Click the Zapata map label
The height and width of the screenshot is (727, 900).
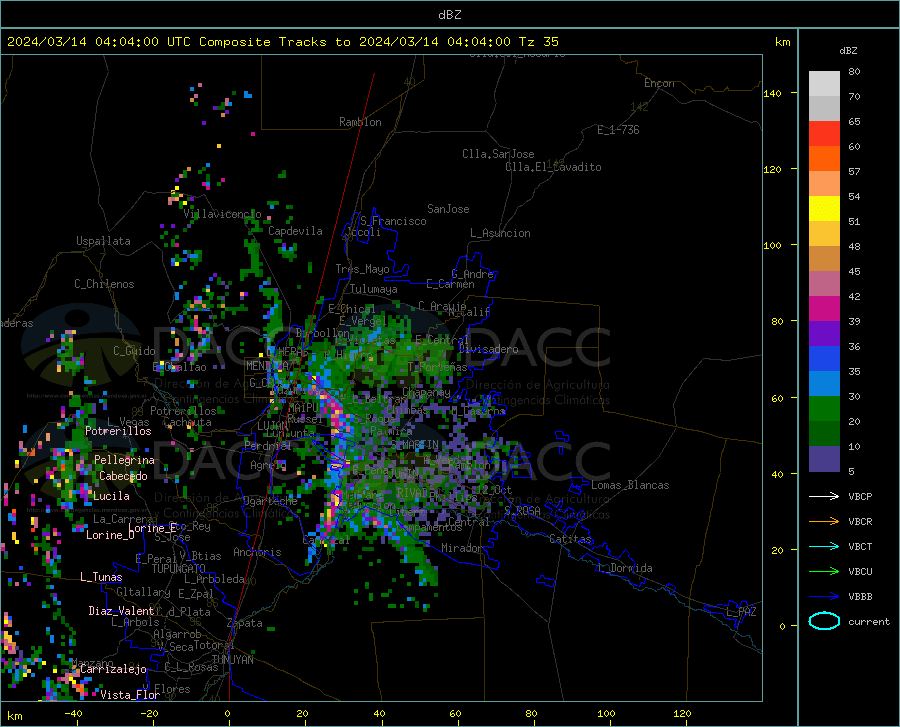[x=245, y=623]
